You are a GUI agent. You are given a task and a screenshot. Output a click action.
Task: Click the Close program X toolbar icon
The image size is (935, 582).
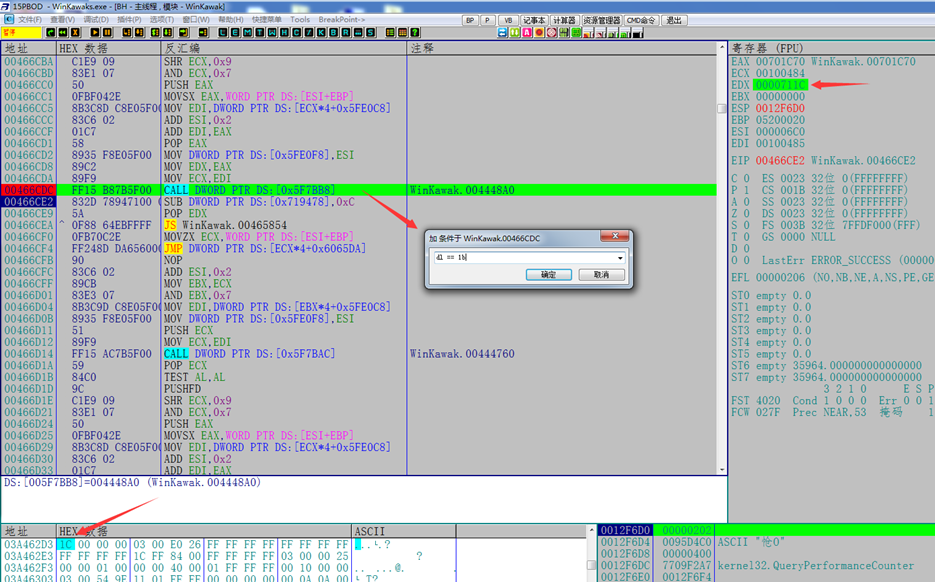[x=75, y=32]
